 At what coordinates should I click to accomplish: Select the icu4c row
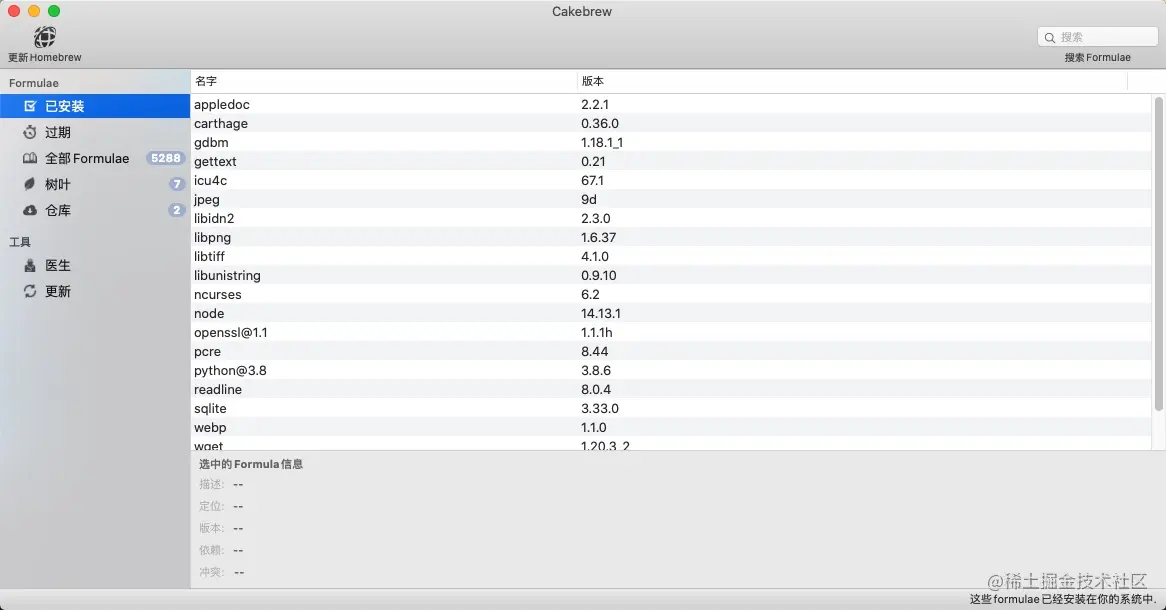coord(671,180)
